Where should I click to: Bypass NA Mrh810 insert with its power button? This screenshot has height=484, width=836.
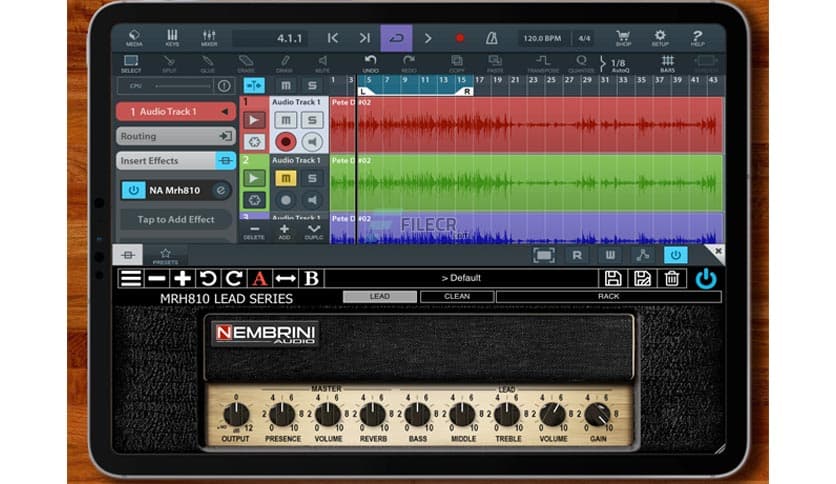[x=133, y=190]
